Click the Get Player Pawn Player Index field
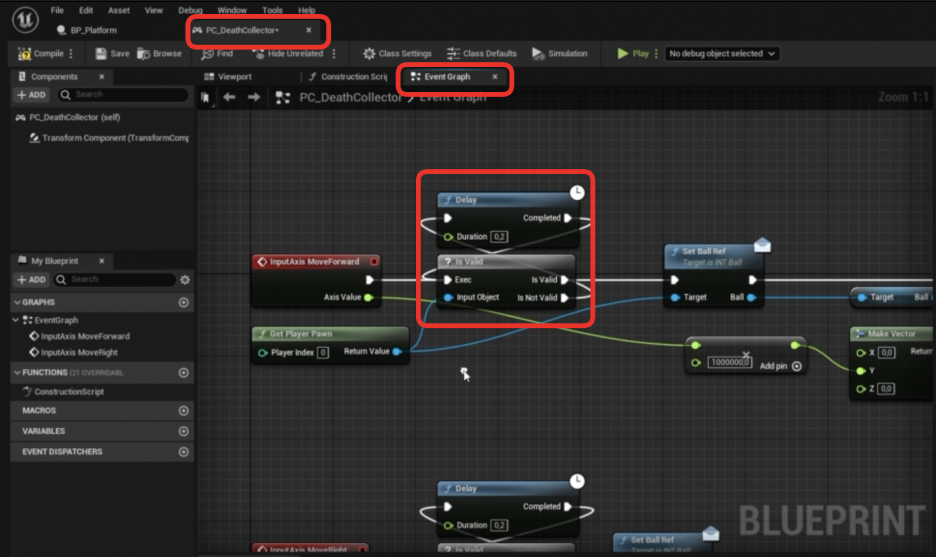 point(322,352)
